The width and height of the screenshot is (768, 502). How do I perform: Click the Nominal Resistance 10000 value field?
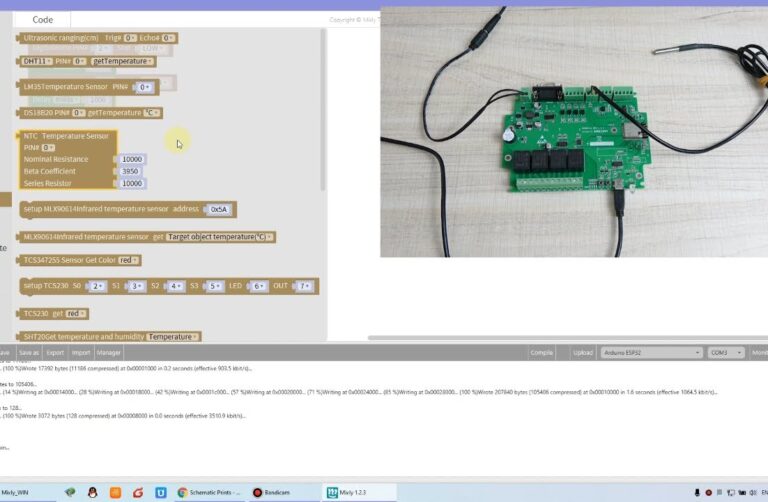coord(132,159)
